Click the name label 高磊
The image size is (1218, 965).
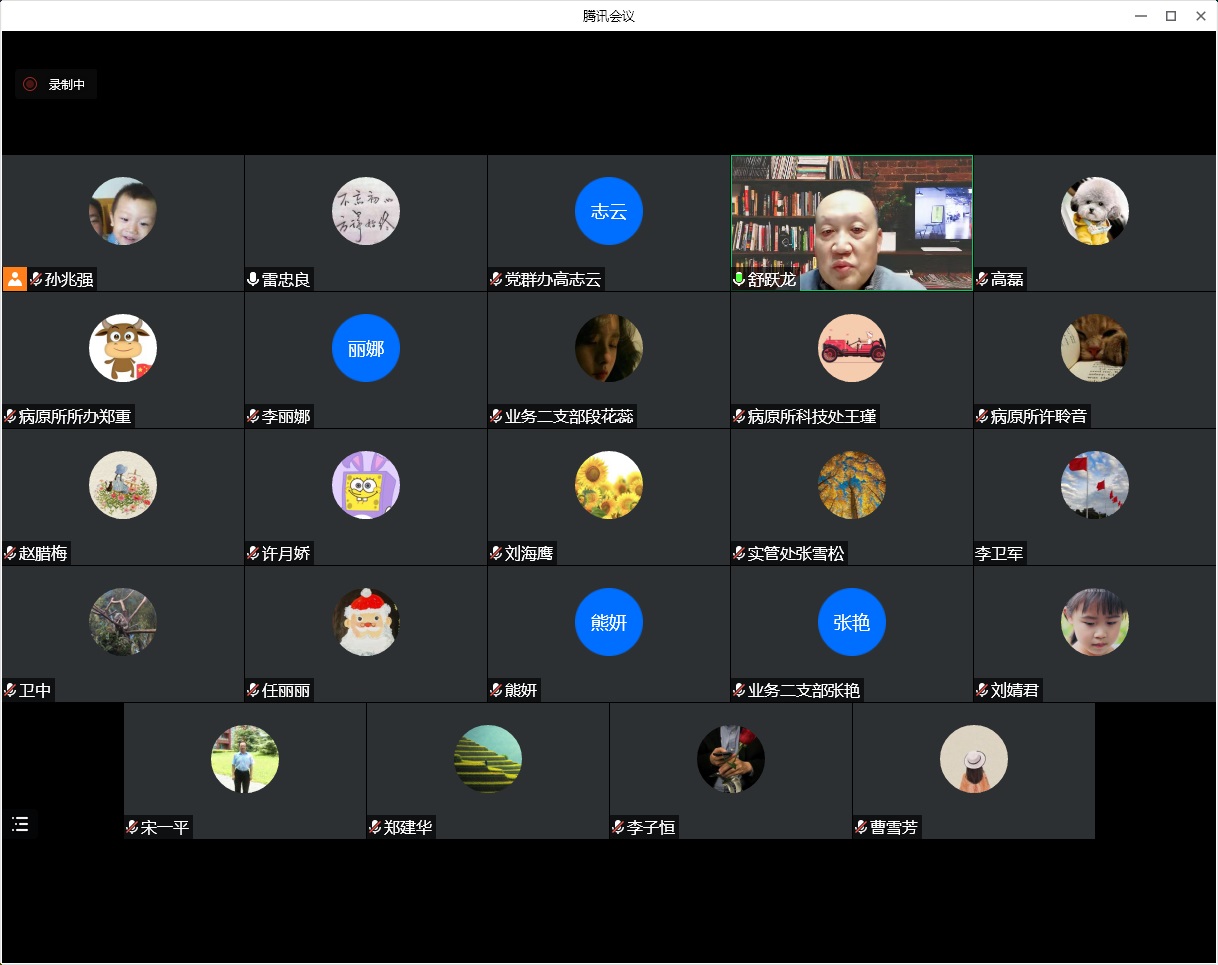[x=1007, y=279]
